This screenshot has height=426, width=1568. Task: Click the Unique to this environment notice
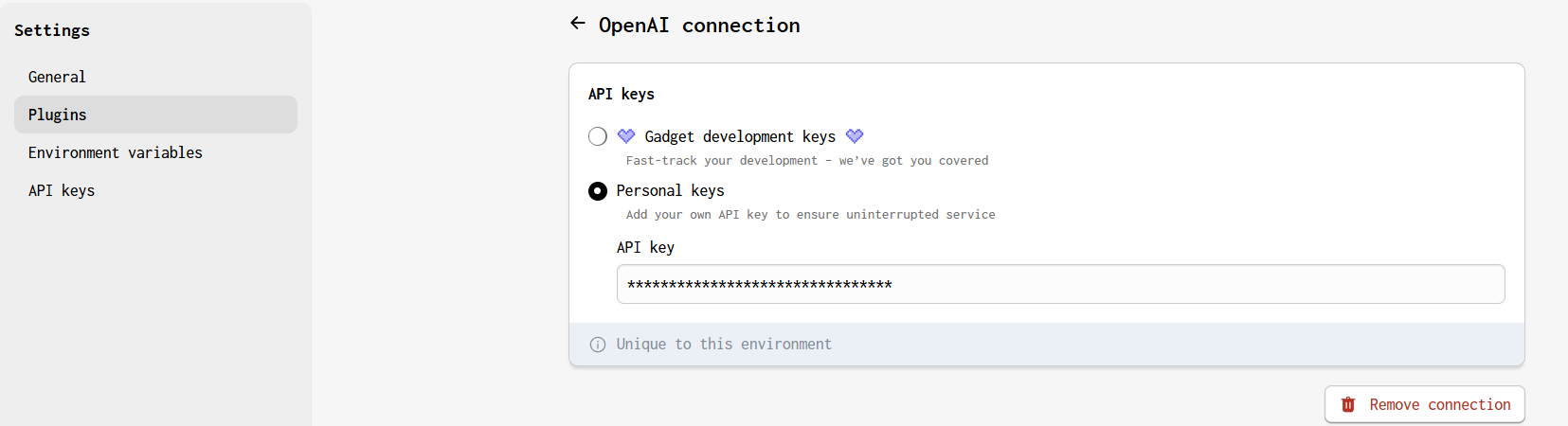(724, 345)
